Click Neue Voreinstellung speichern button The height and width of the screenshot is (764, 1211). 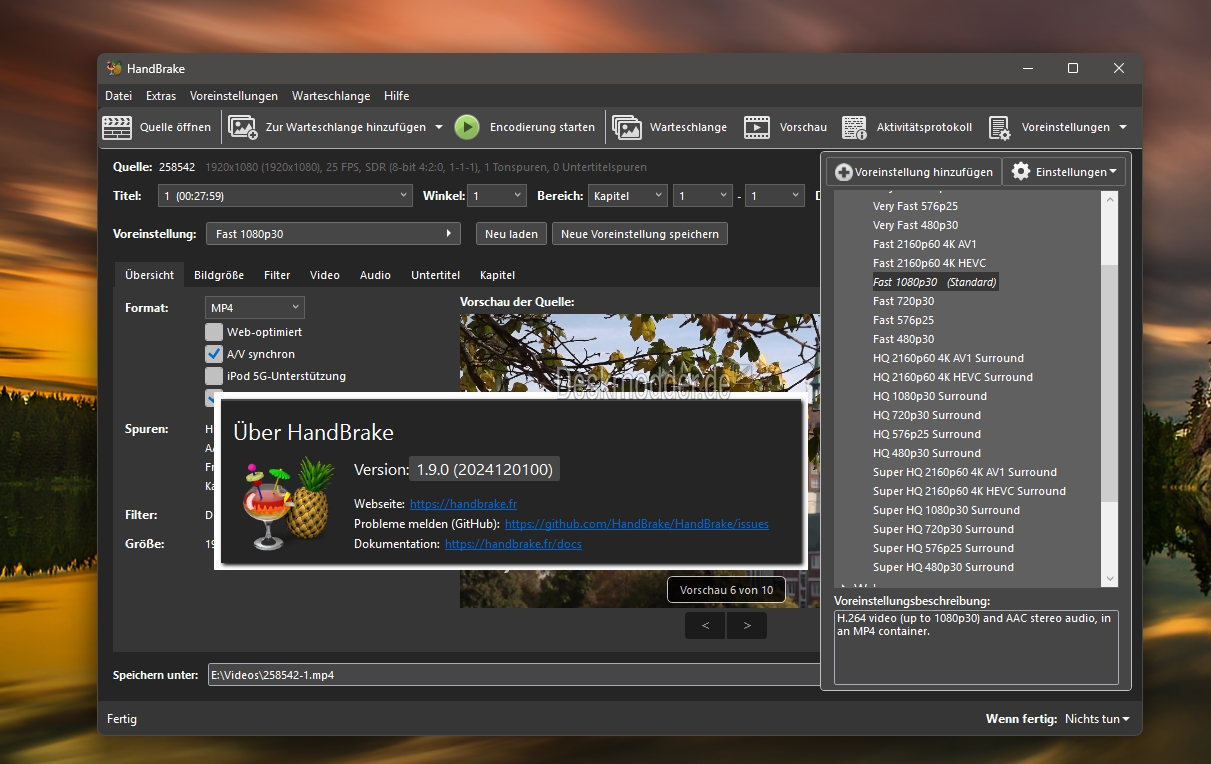[640, 234]
